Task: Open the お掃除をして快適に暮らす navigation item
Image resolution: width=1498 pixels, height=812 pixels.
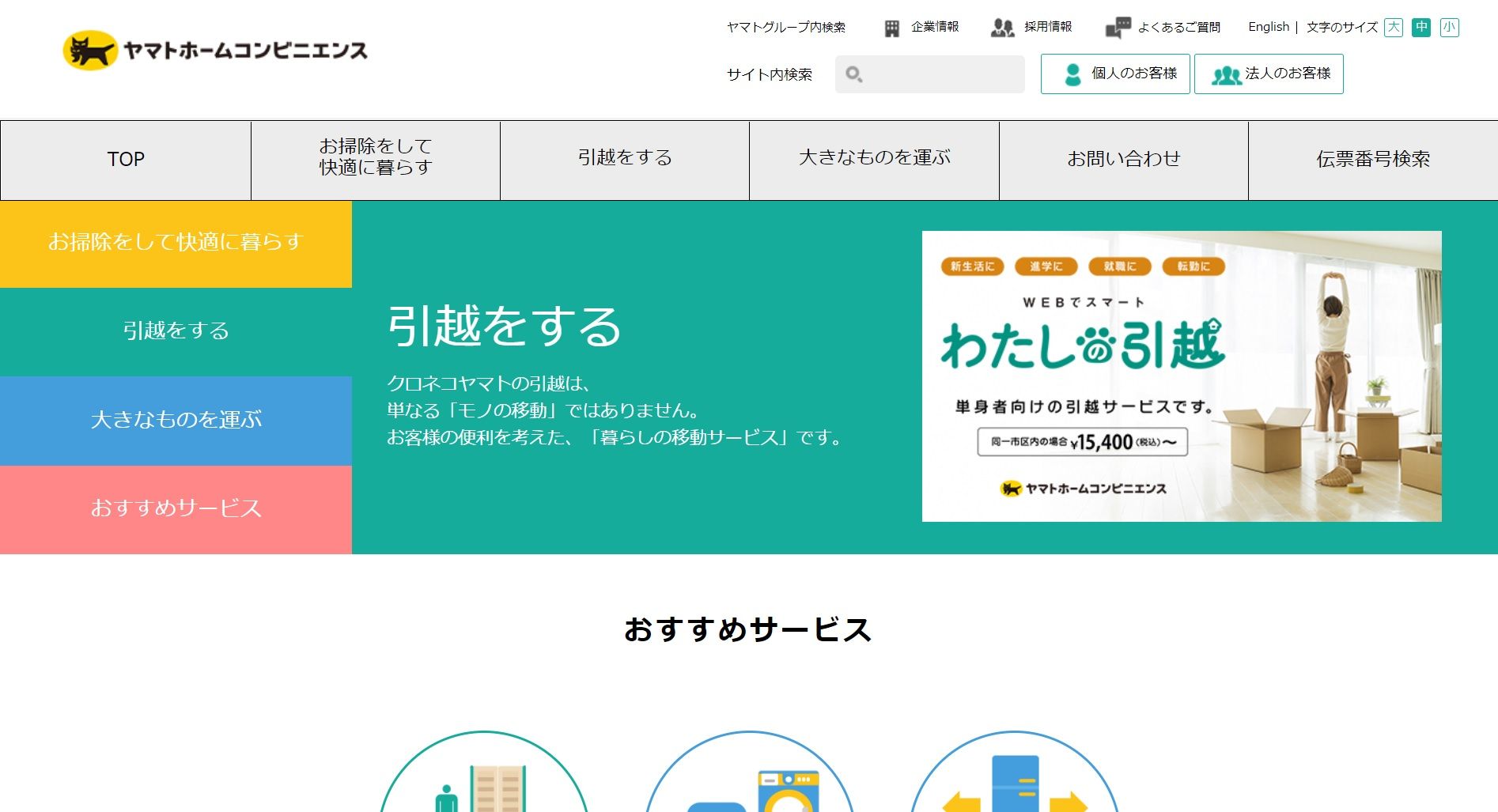Action: (376, 159)
